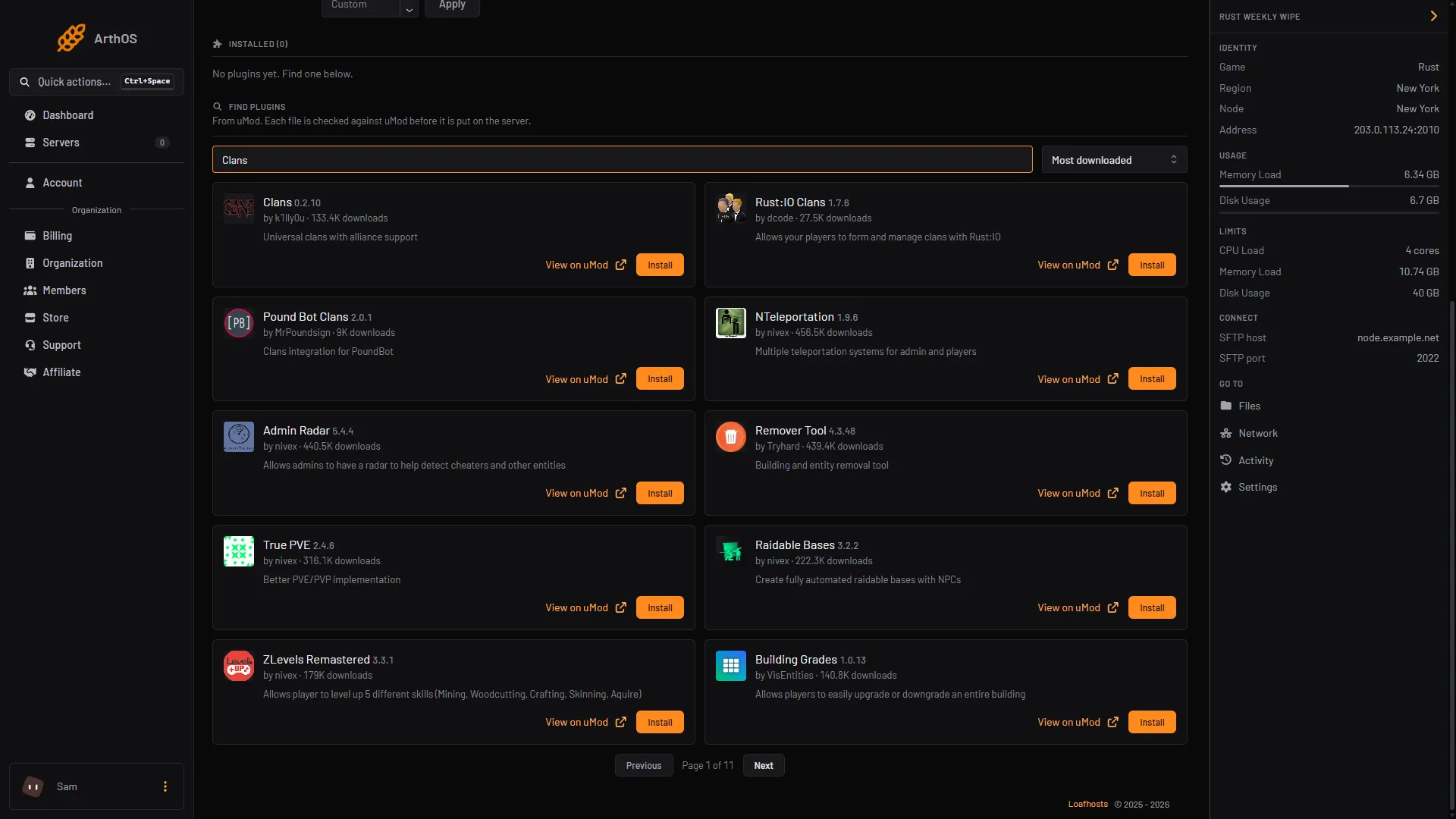Click the Loafhosts footer link
Image resolution: width=1456 pixels, height=819 pixels.
pyautogui.click(x=1087, y=805)
